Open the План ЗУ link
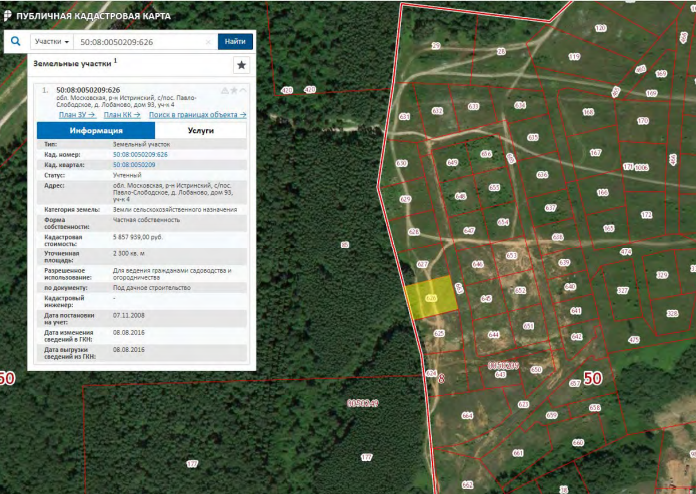 (77, 115)
